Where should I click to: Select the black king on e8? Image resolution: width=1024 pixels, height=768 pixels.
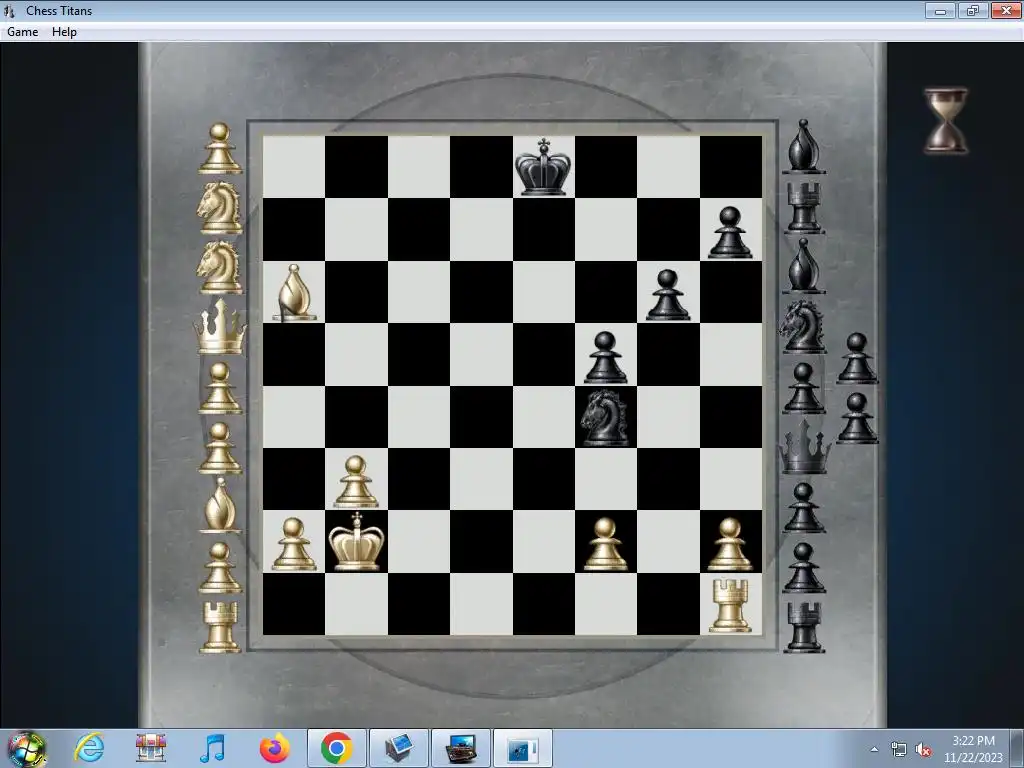[x=543, y=167]
